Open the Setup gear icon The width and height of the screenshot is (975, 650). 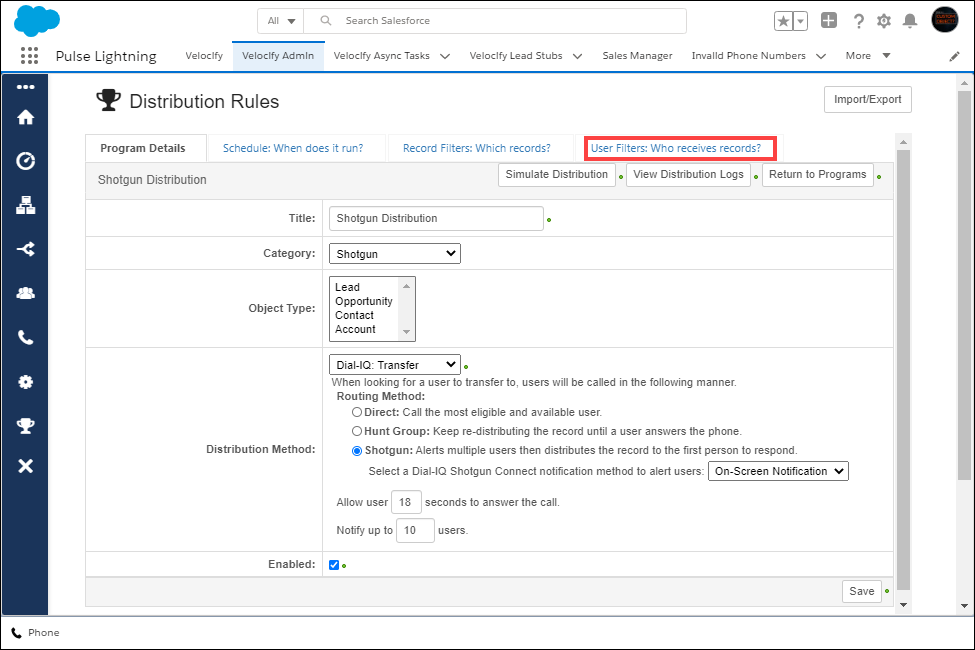884,21
